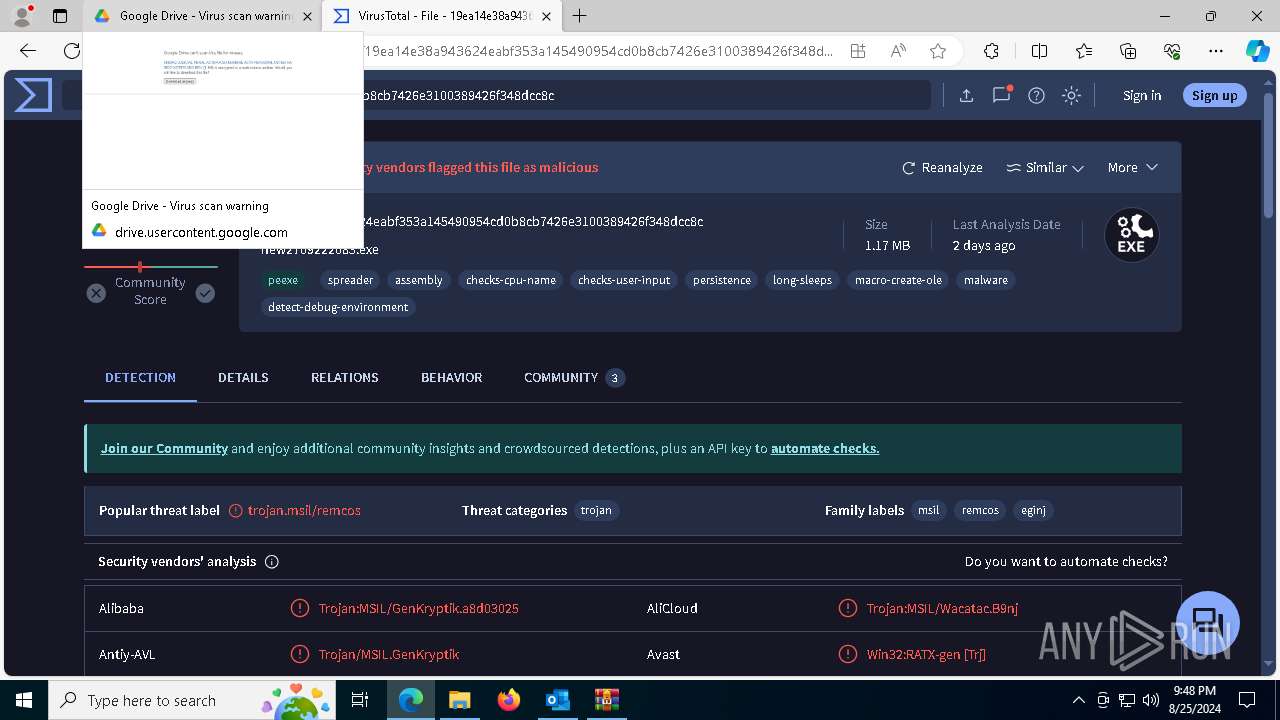Click the remcos family label chip
Viewport: 1280px width, 720px height.
(x=980, y=510)
